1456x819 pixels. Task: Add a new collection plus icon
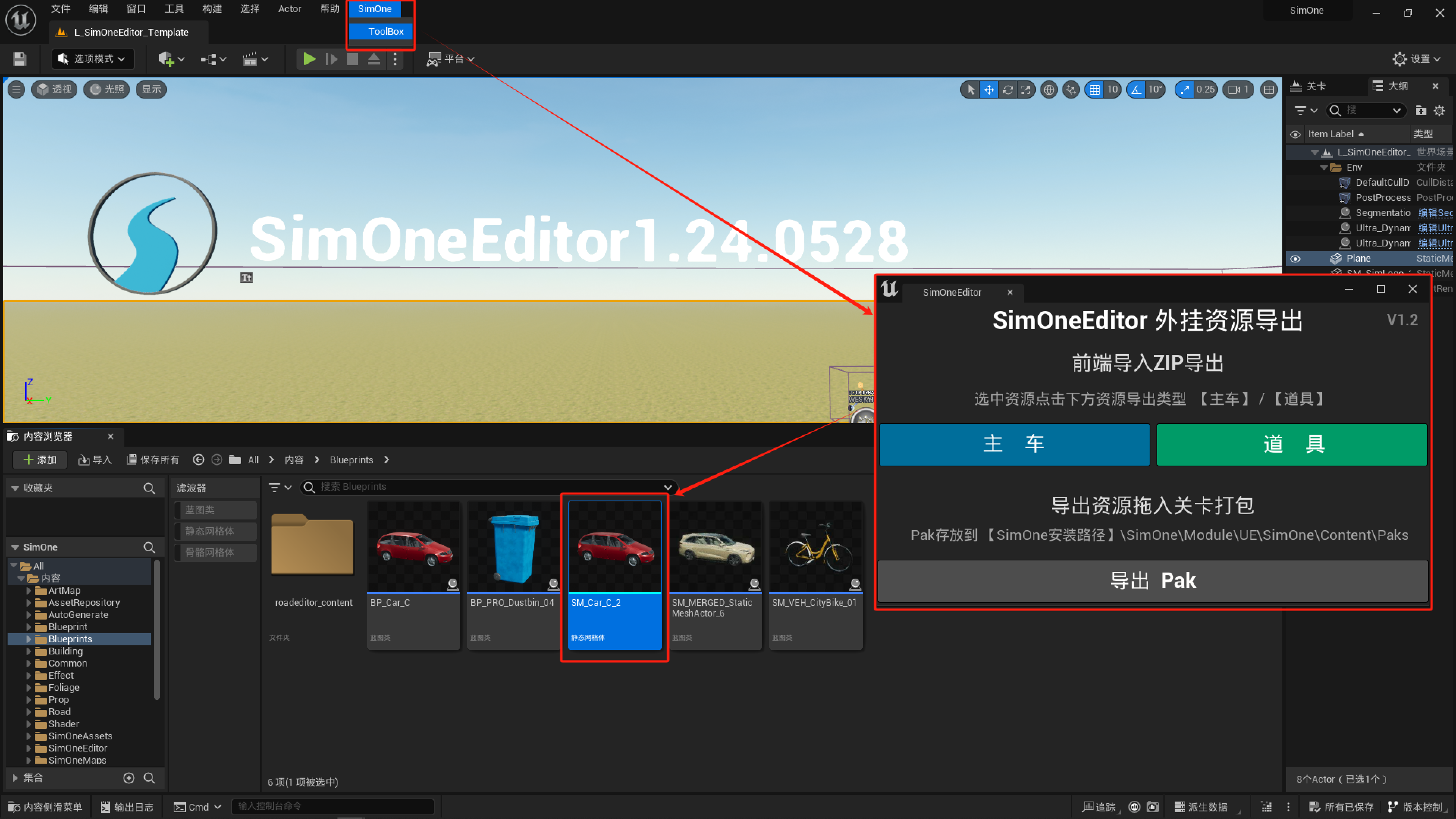129,778
